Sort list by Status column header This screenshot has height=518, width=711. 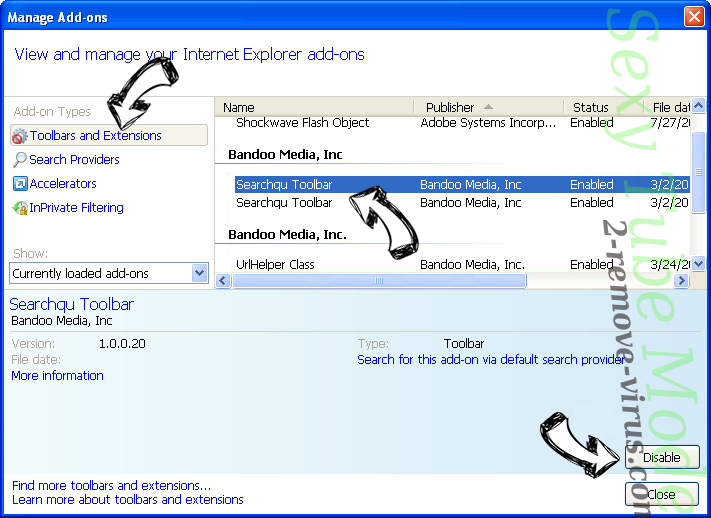(x=604, y=108)
